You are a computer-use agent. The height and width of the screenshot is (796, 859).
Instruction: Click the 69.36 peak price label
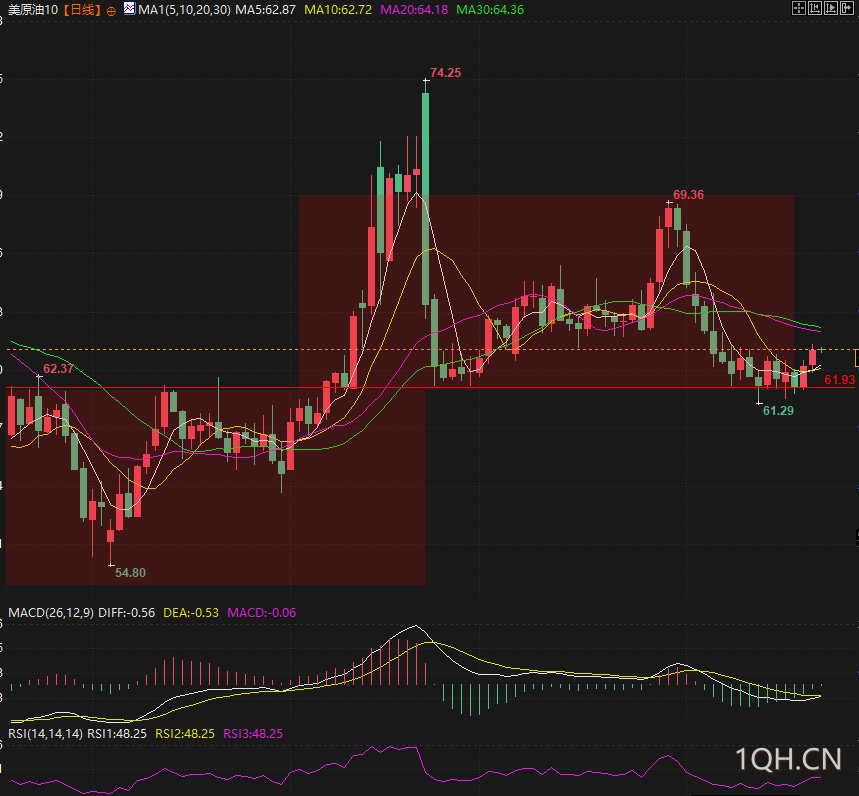click(x=688, y=195)
